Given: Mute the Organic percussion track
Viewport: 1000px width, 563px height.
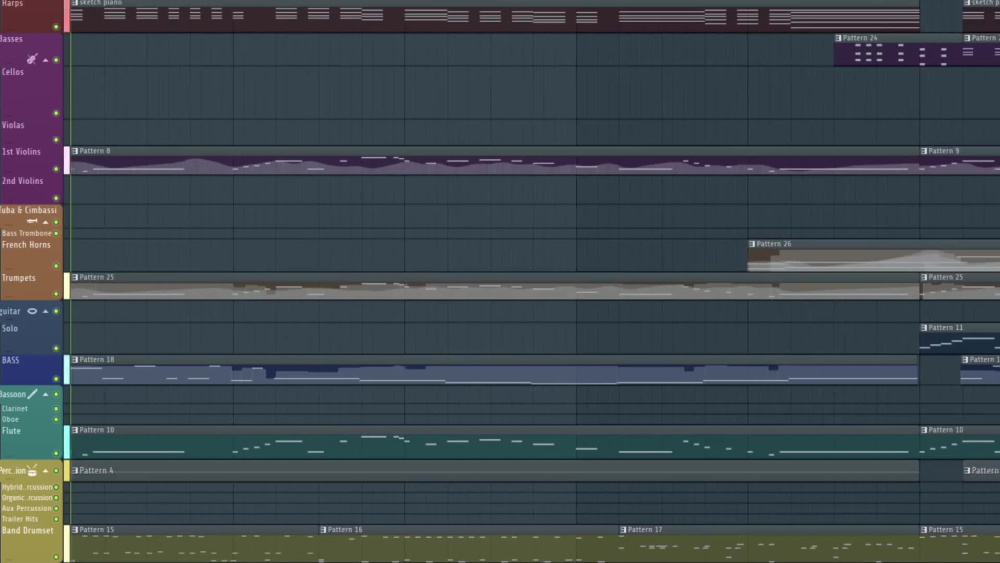Looking at the screenshot, I should pyautogui.click(x=56, y=498).
